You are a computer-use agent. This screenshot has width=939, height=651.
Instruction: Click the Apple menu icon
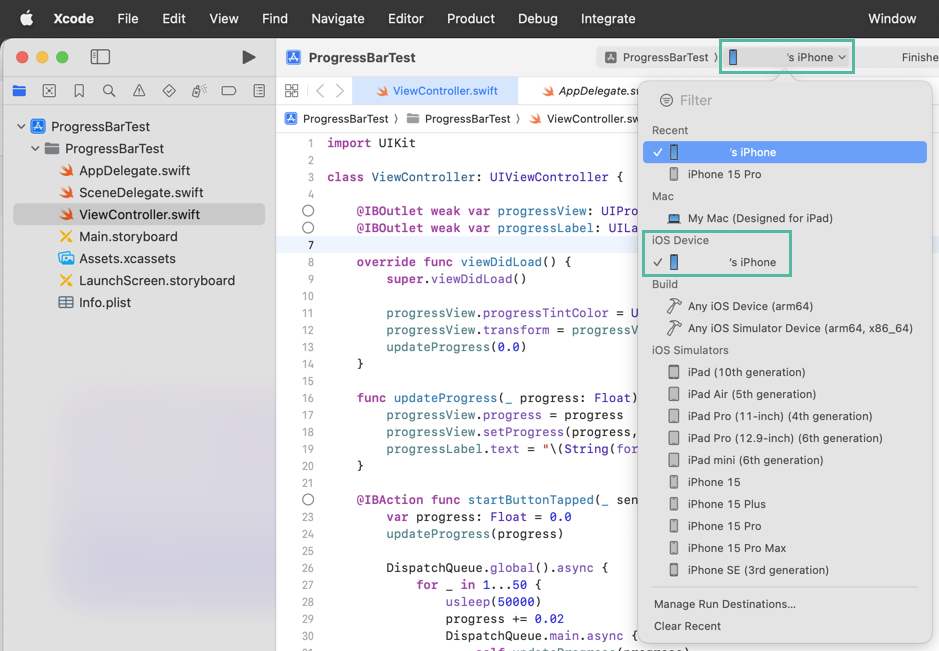point(27,19)
